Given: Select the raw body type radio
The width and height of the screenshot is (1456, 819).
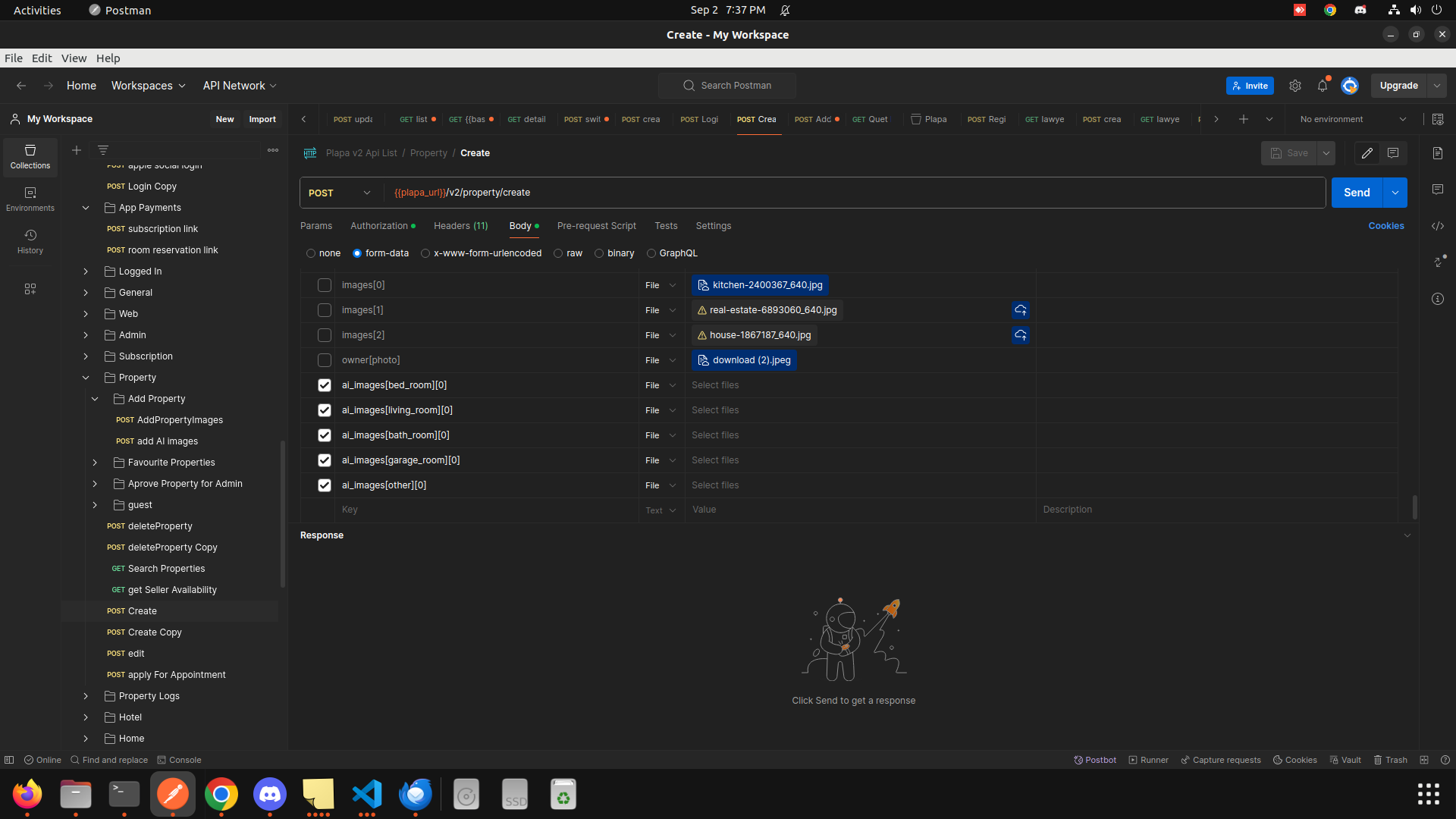Looking at the screenshot, I should pos(558,253).
